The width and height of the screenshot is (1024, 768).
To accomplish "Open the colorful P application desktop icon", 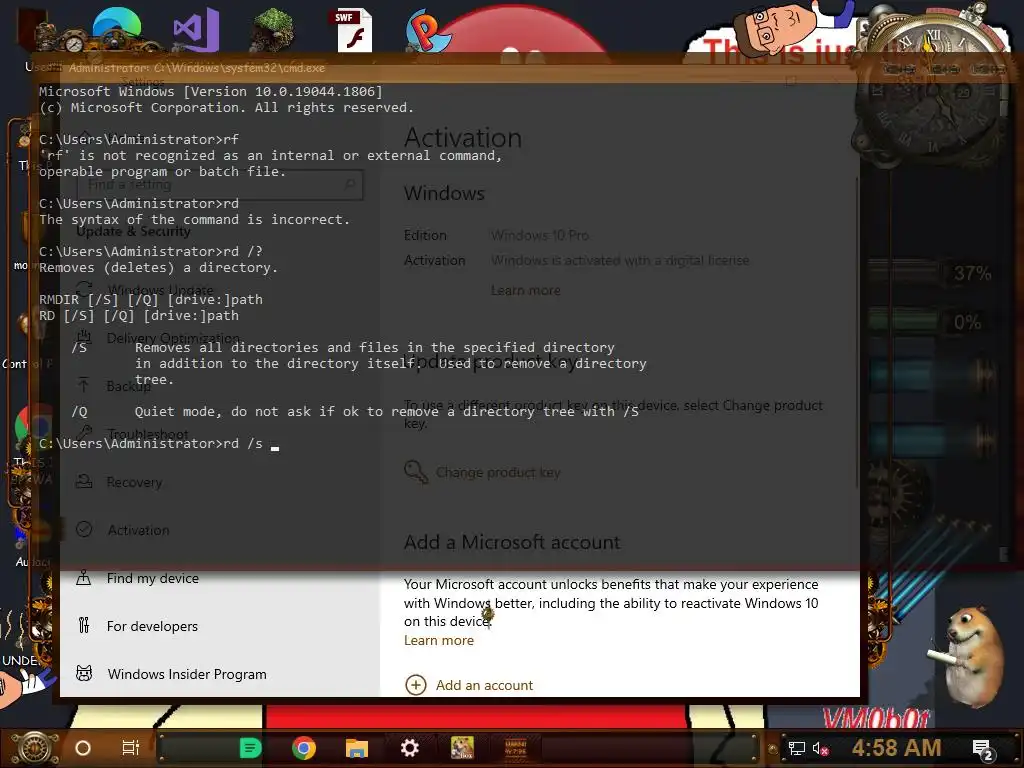I will coord(426,31).
